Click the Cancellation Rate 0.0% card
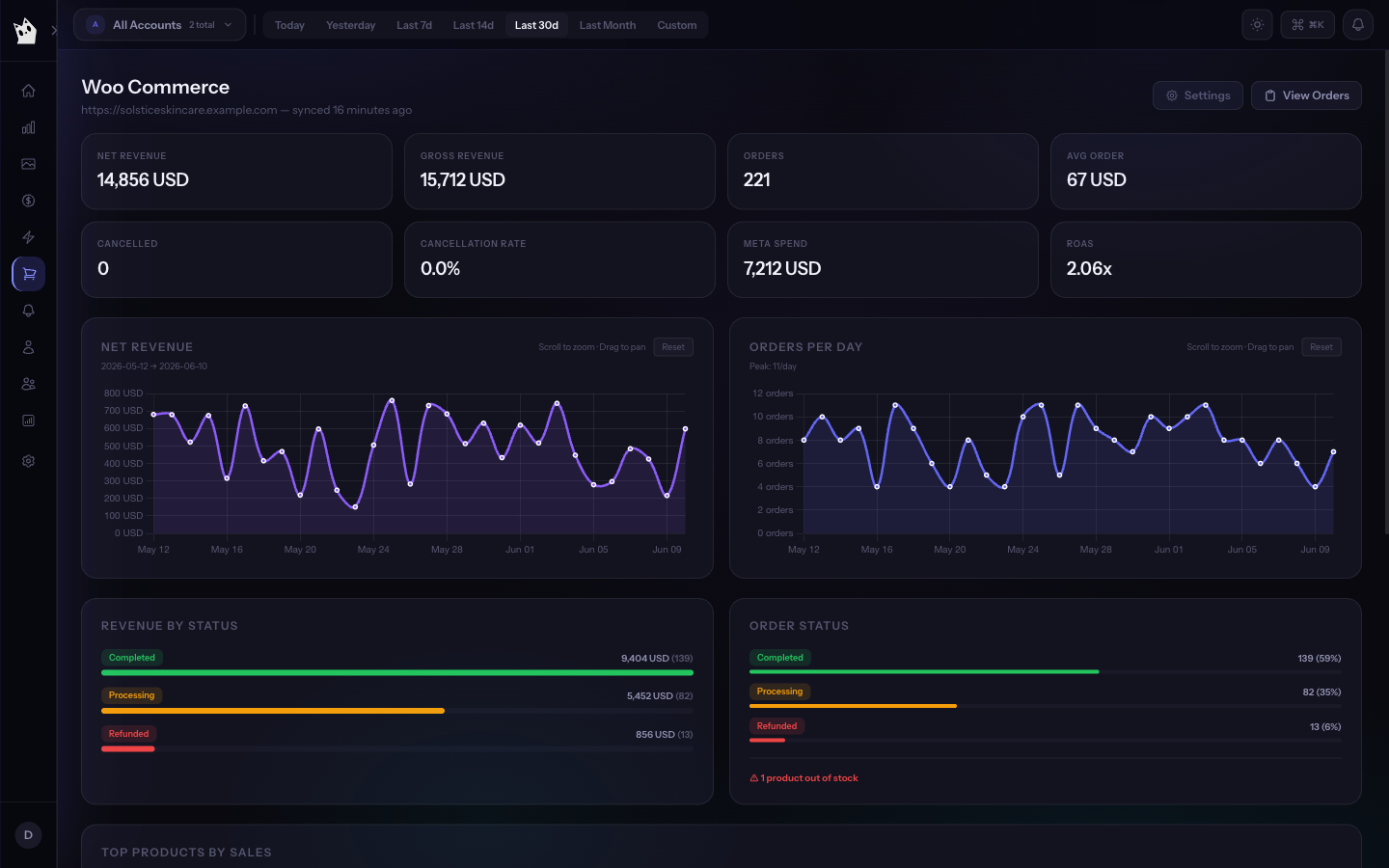Screen dimensions: 1389x868 coord(559,259)
